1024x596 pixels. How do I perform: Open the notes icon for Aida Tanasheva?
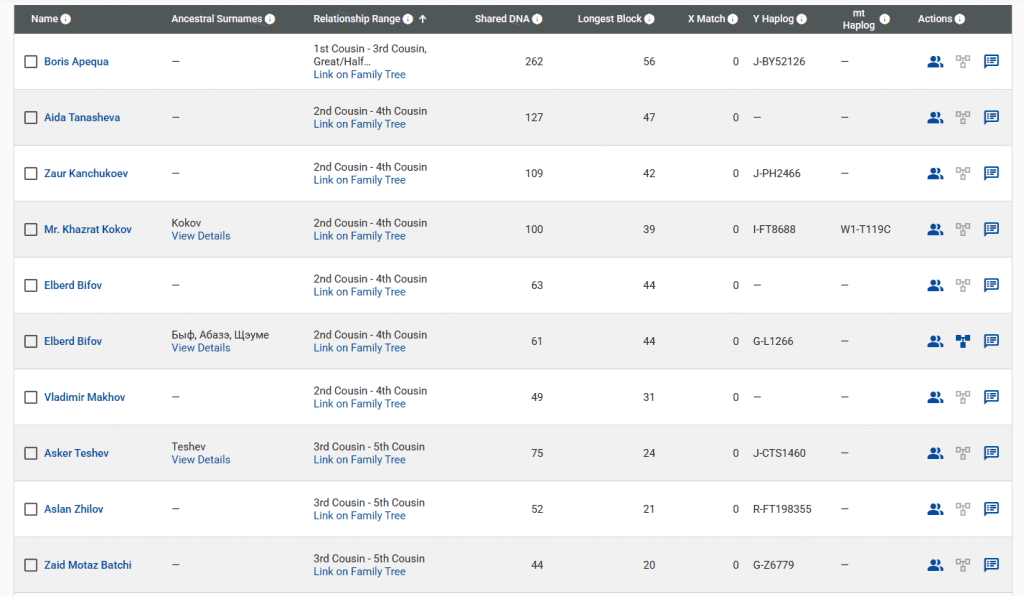point(991,117)
